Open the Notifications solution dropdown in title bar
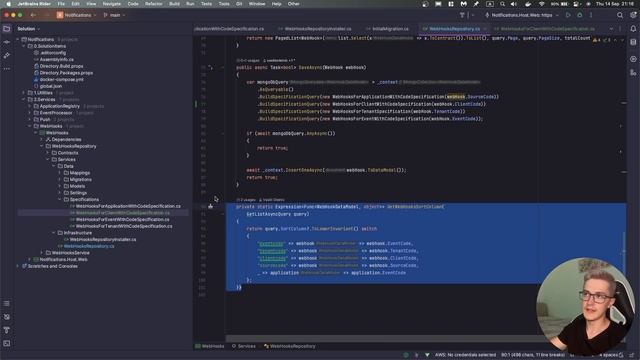The height and width of the screenshot is (360, 640). [76, 15]
